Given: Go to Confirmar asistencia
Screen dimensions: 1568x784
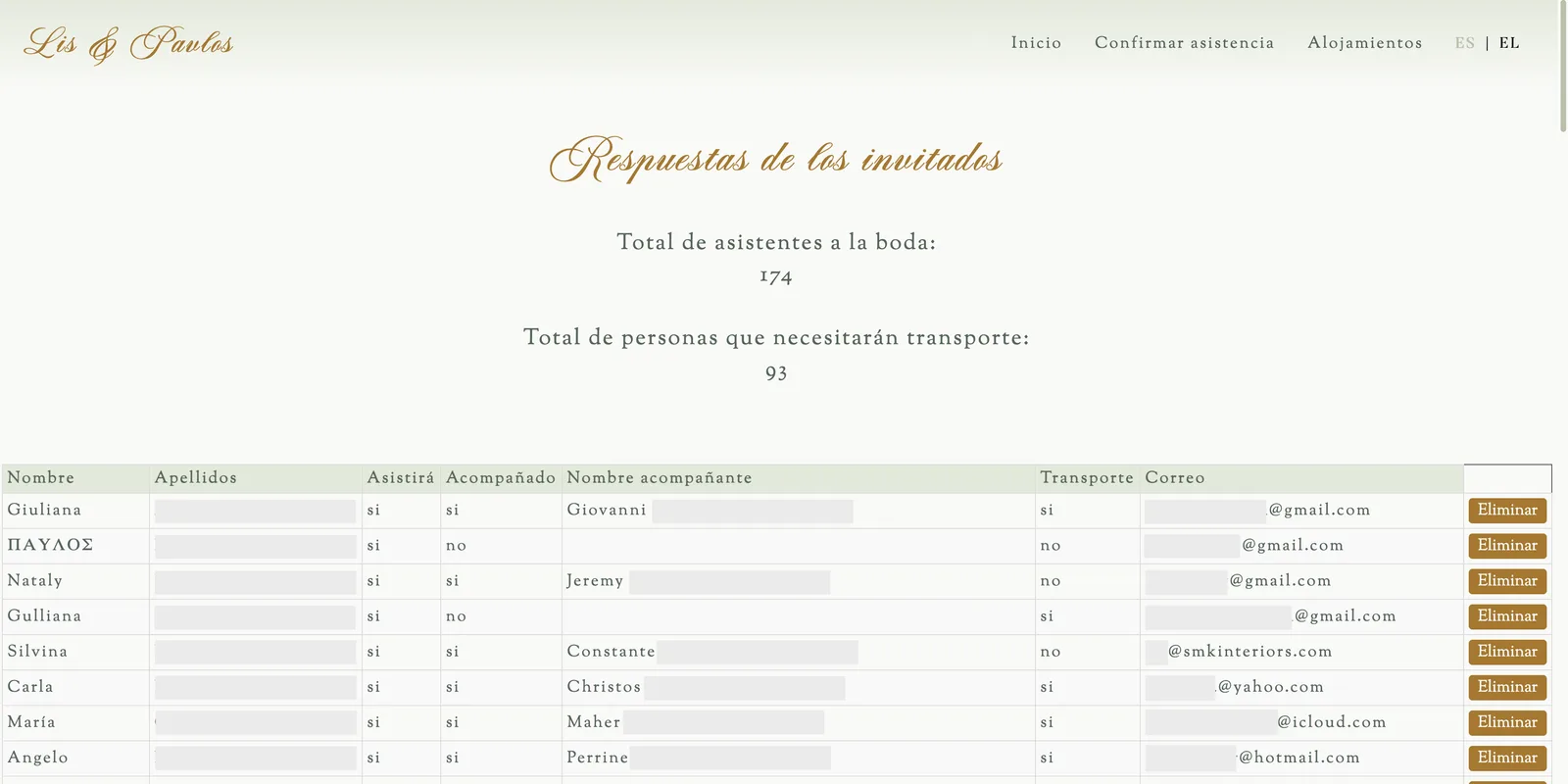Looking at the screenshot, I should coord(1185,43).
